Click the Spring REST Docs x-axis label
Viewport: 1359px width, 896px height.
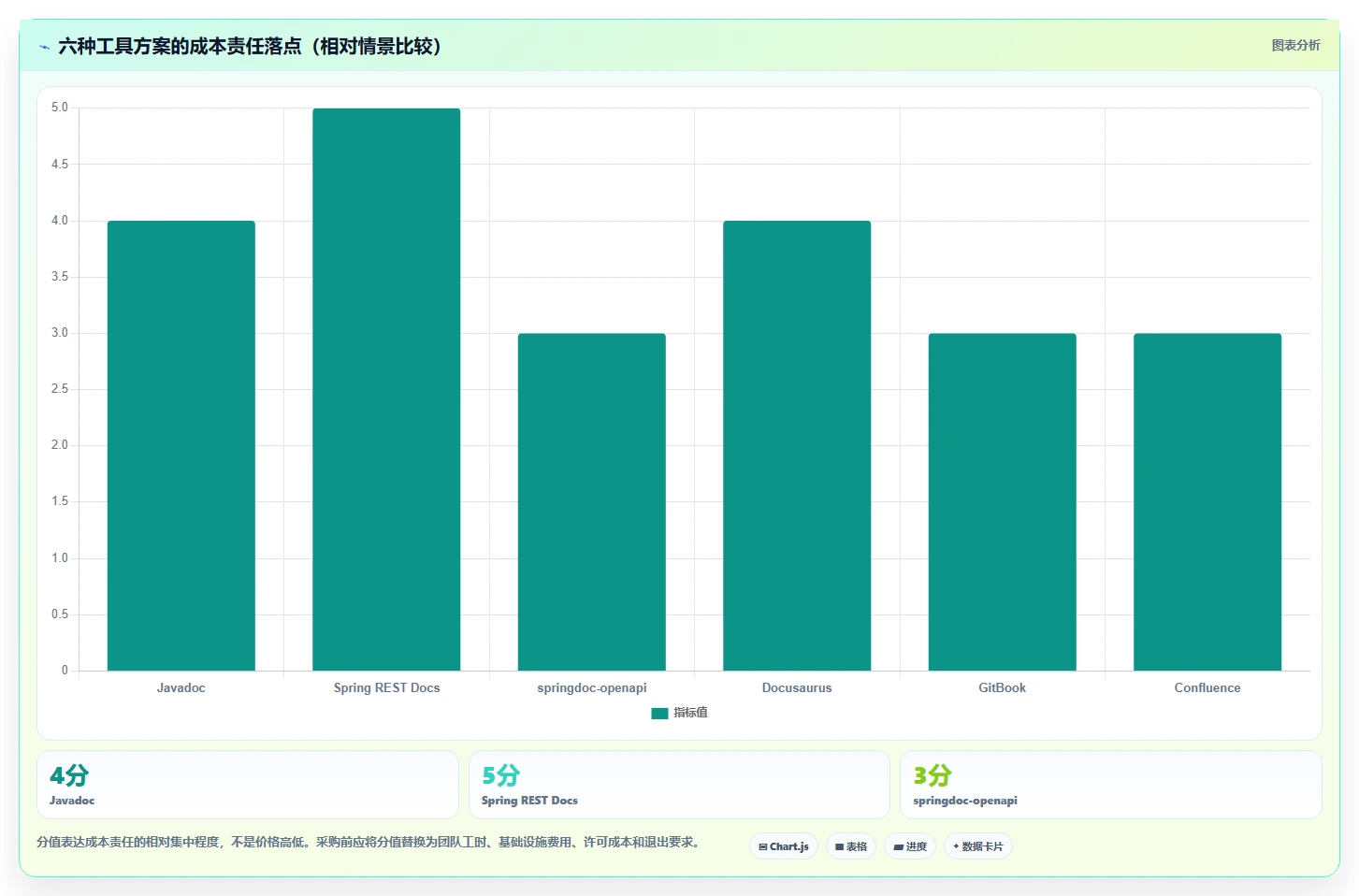coord(386,687)
